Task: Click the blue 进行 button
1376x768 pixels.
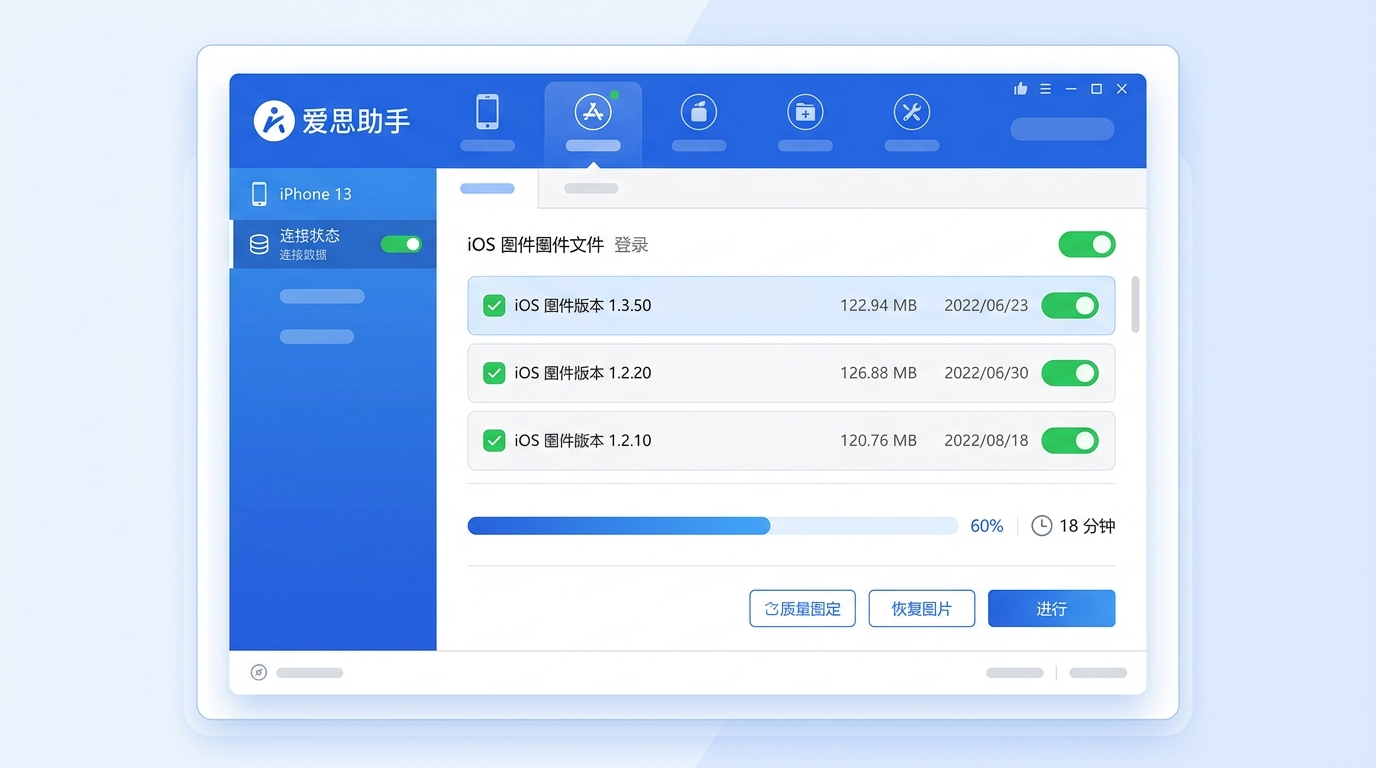Action: [1051, 608]
